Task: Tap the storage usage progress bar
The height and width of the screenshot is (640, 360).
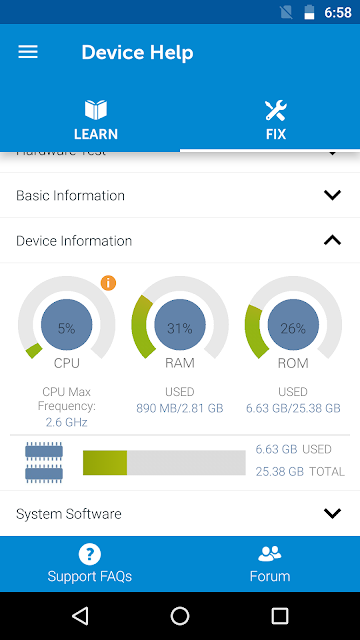Action: pos(164,462)
